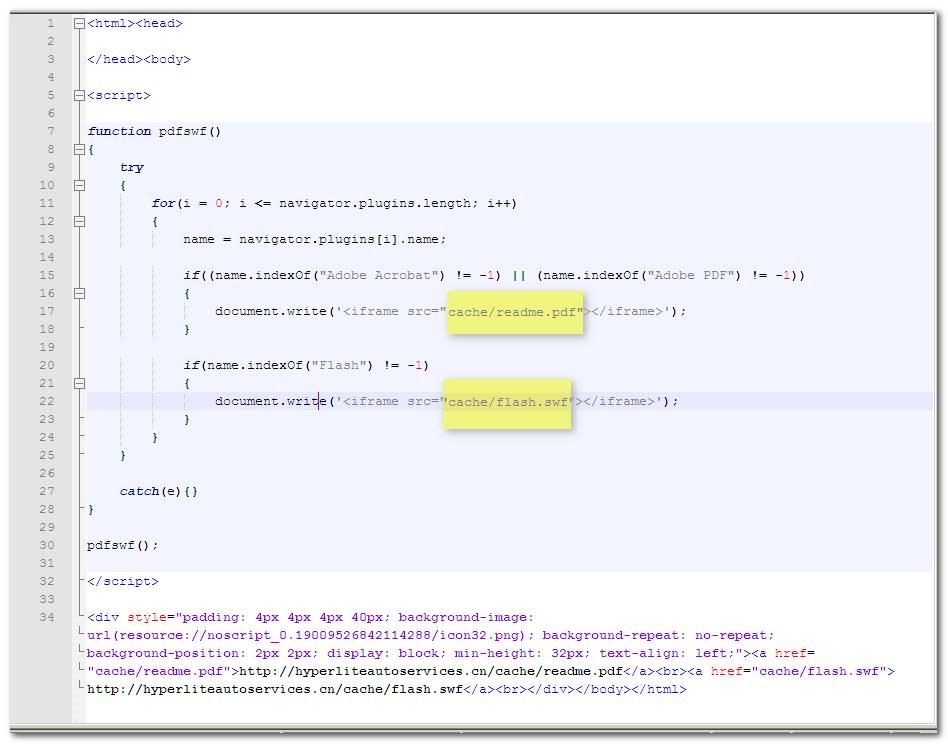The height and width of the screenshot is (744, 948).
Task: Collapse the Flash if-block fold on line 21
Action: 80,383
